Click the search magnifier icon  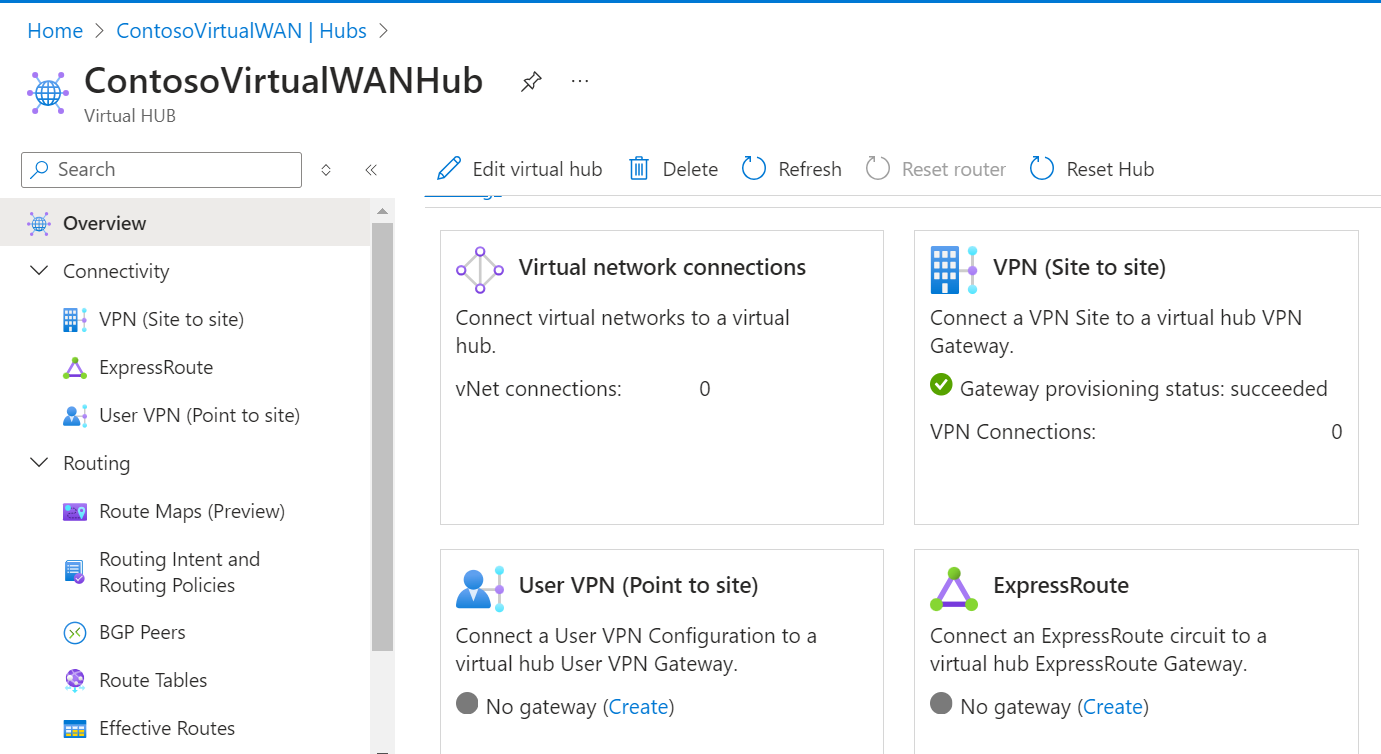[x=40, y=170]
